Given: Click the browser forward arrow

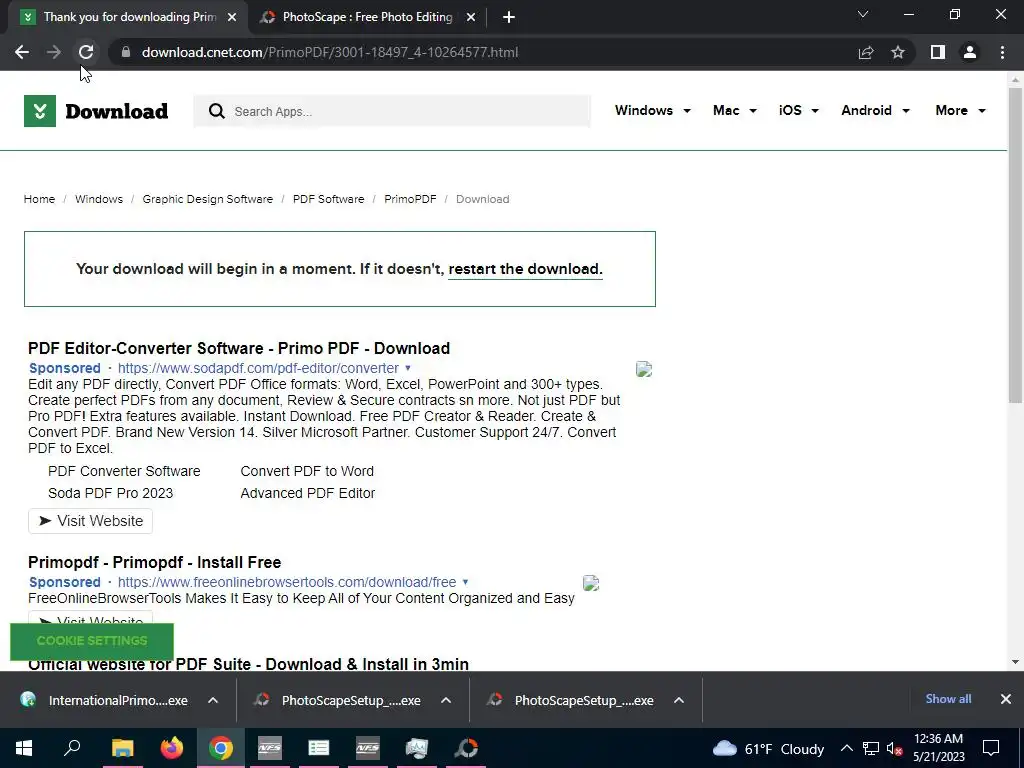Looking at the screenshot, I should pos(54,52).
